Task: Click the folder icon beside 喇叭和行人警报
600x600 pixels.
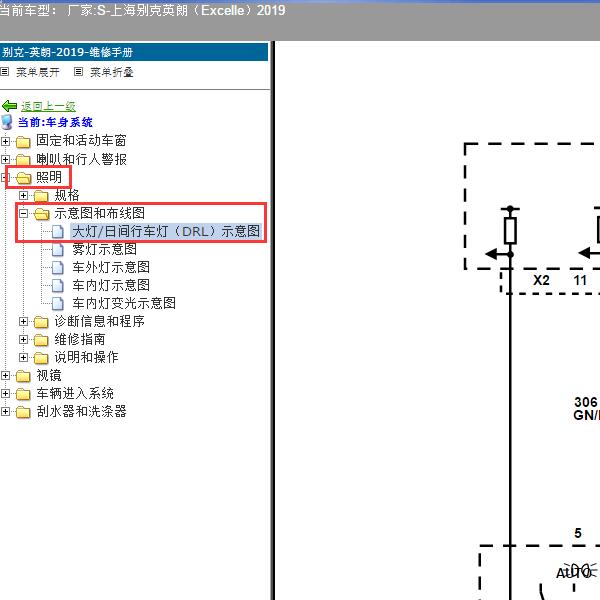Action: [x=23, y=160]
